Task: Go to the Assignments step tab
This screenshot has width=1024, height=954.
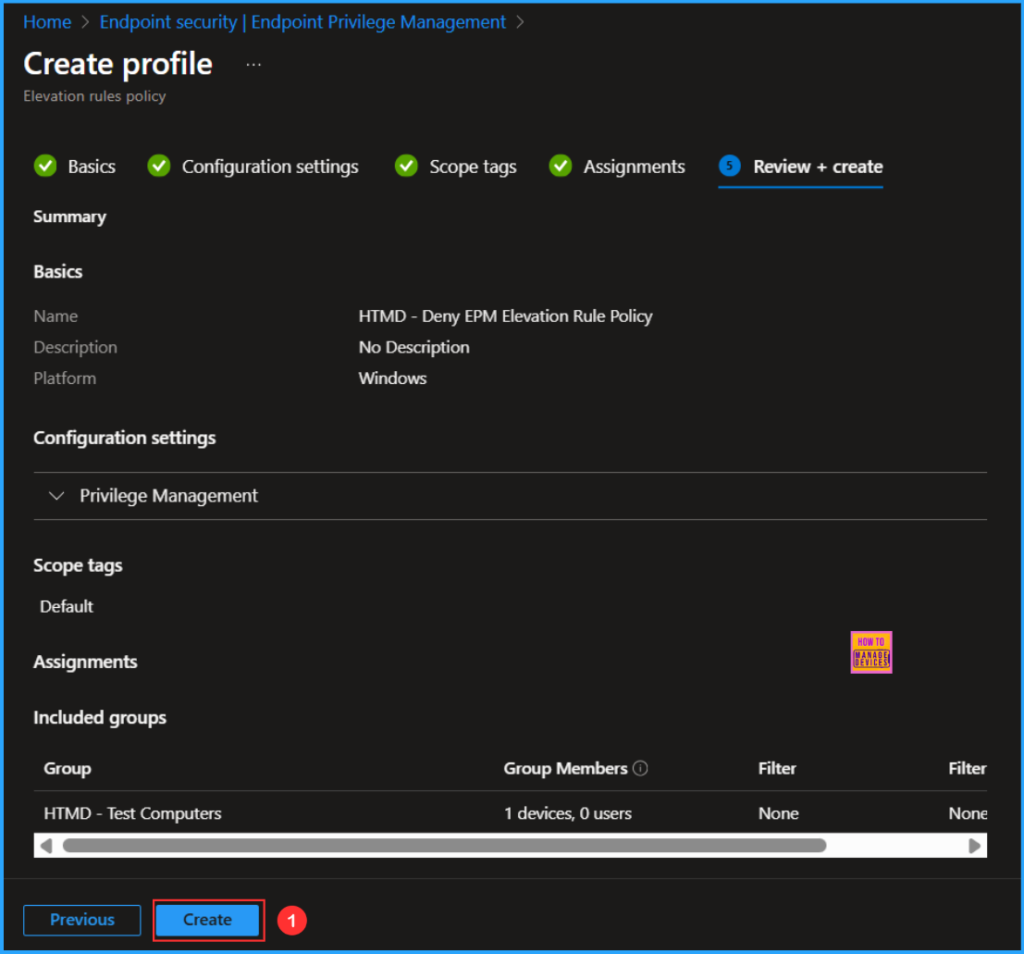Action: 634,167
